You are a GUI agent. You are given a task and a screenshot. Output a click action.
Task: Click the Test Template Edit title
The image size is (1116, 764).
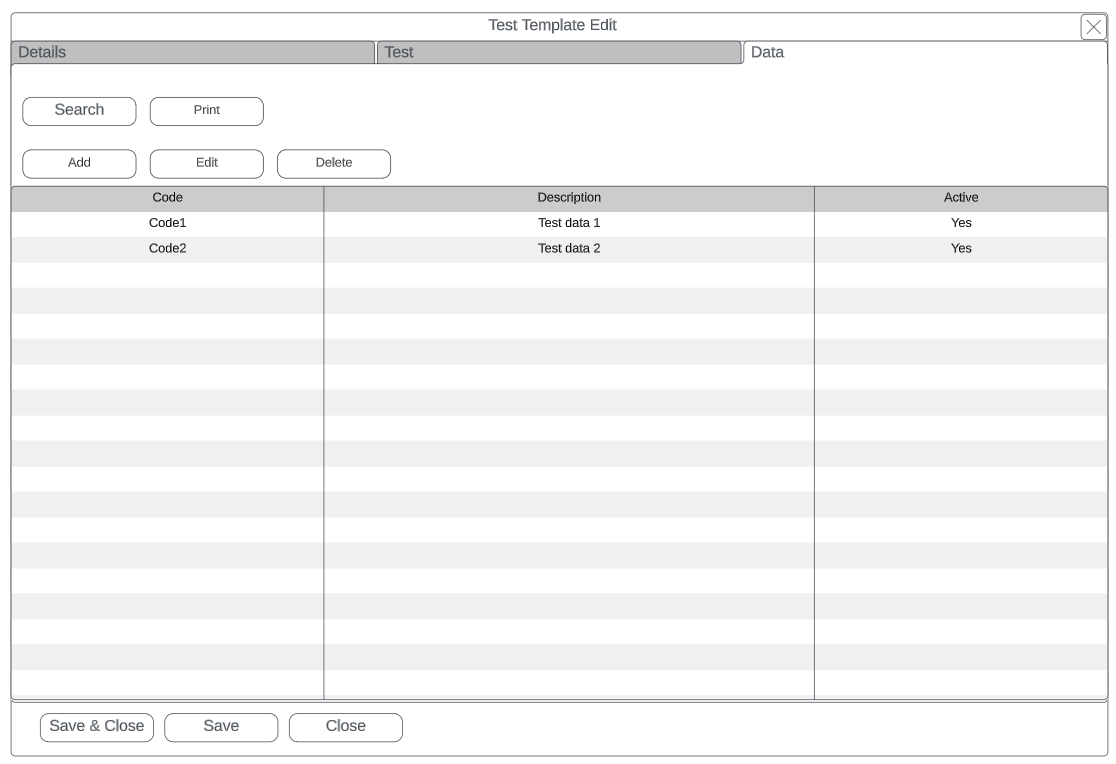pos(552,25)
